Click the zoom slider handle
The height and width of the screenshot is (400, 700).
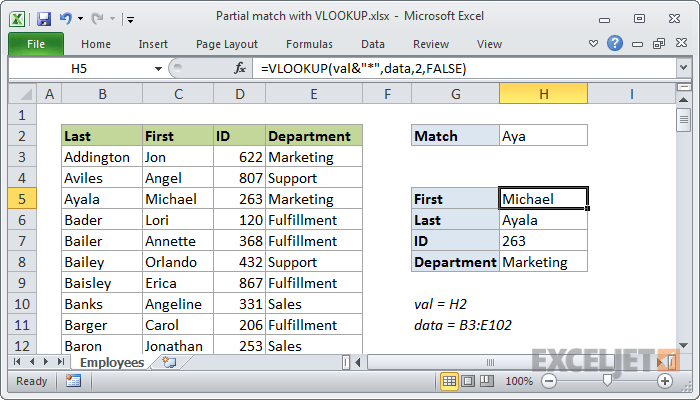point(607,381)
